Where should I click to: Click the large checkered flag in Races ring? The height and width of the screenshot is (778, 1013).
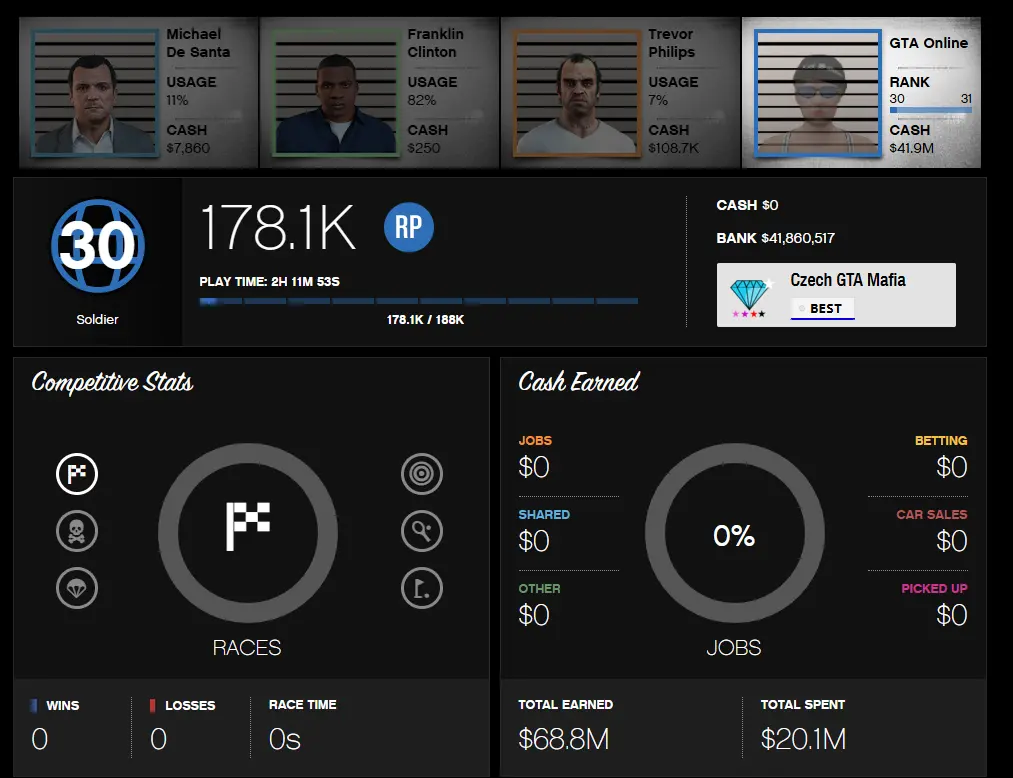pos(248,526)
